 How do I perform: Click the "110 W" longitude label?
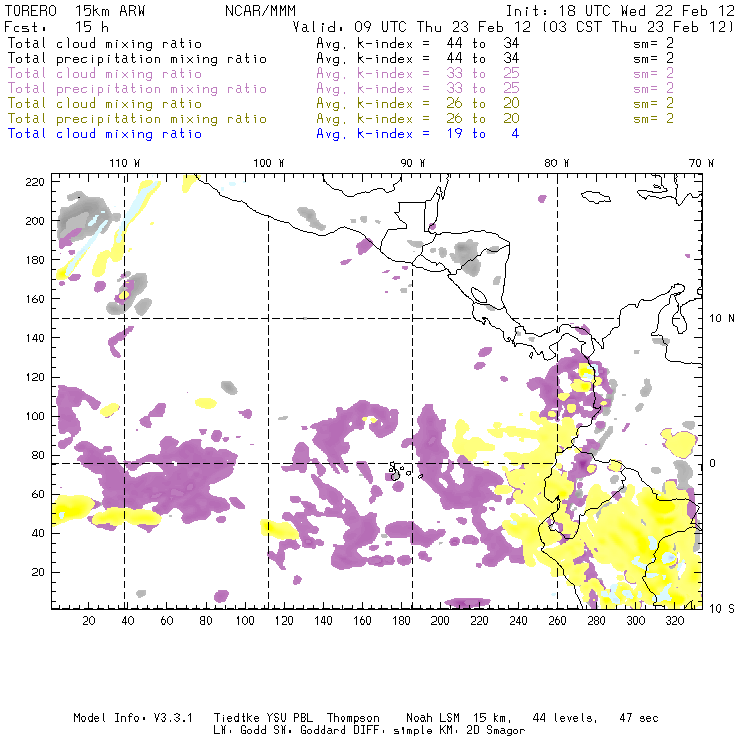point(125,163)
